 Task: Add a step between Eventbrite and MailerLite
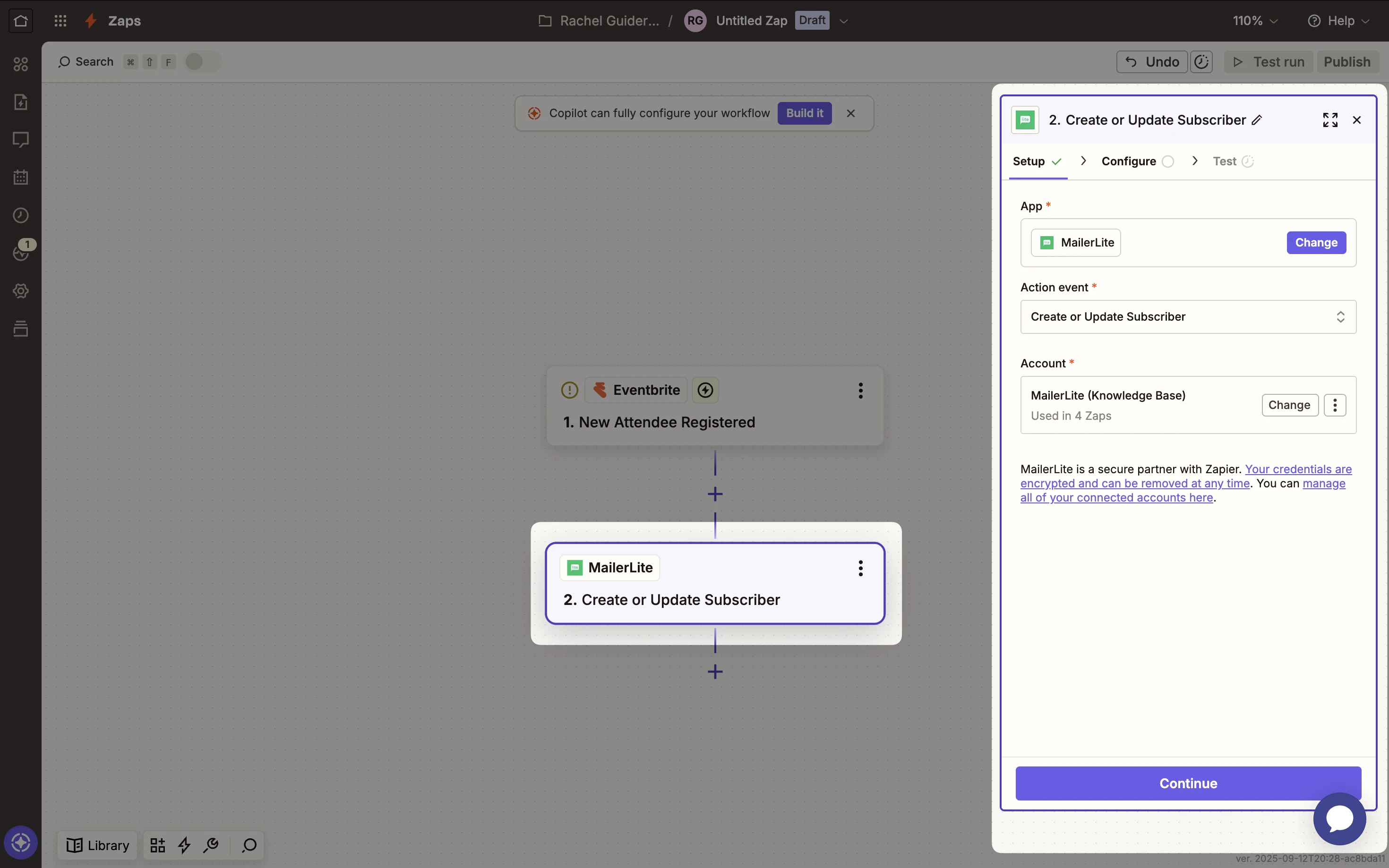[x=715, y=494]
